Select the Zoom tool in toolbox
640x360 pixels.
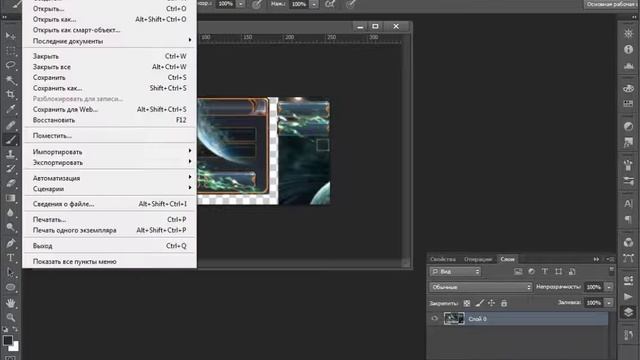point(11,317)
